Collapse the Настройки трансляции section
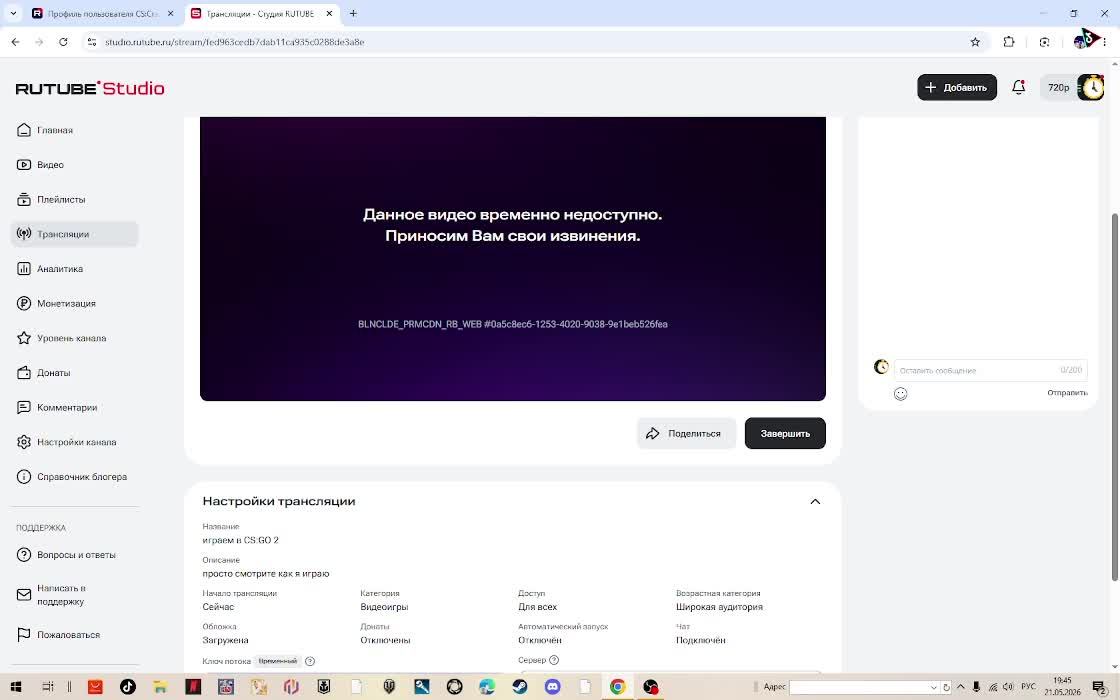 click(815, 501)
